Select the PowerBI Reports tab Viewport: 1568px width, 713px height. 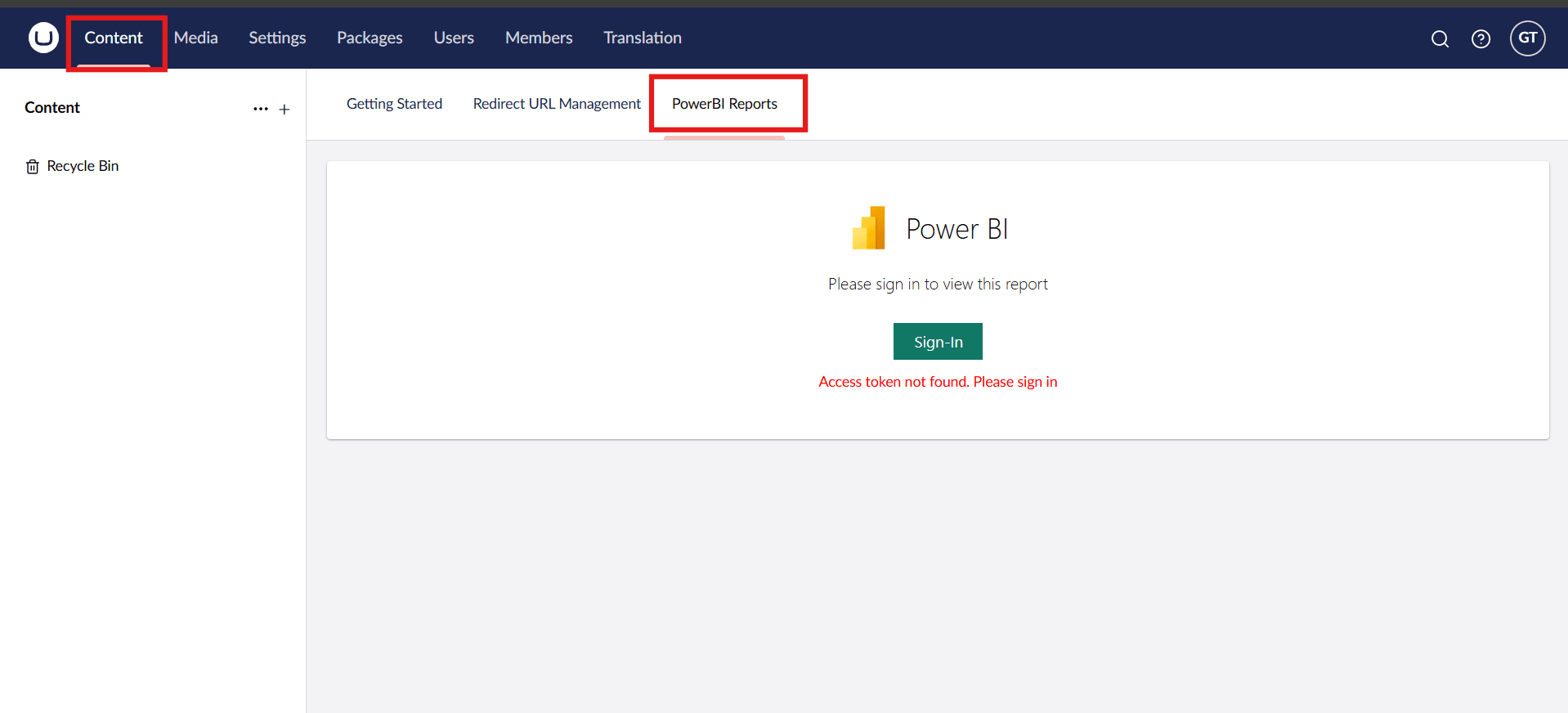pos(724,104)
